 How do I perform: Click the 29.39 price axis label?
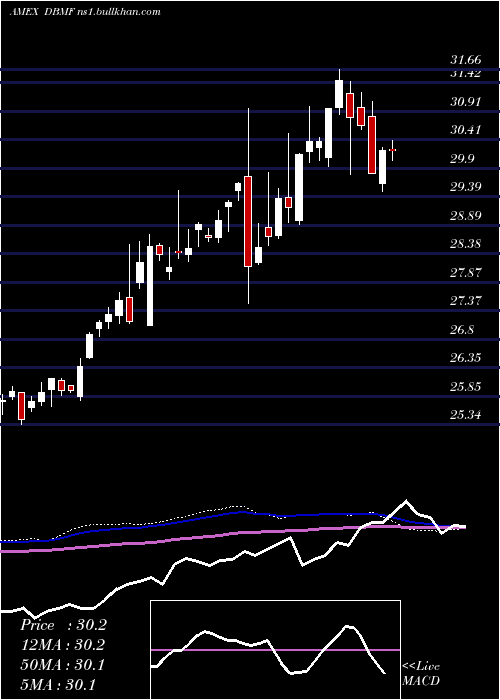coord(466,187)
